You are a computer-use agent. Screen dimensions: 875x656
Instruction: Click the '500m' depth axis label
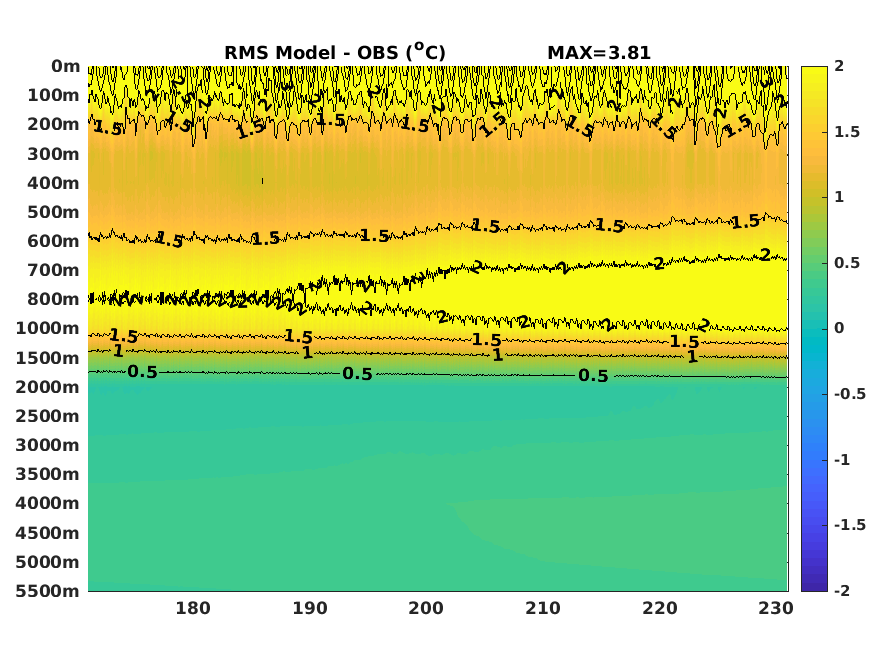click(54, 212)
